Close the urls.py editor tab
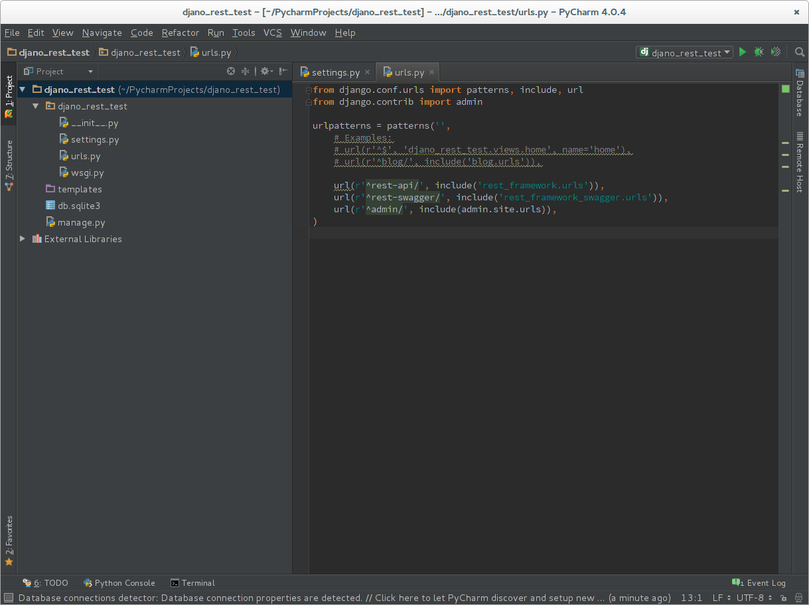Viewport: 809px width, 605px height. [x=431, y=72]
